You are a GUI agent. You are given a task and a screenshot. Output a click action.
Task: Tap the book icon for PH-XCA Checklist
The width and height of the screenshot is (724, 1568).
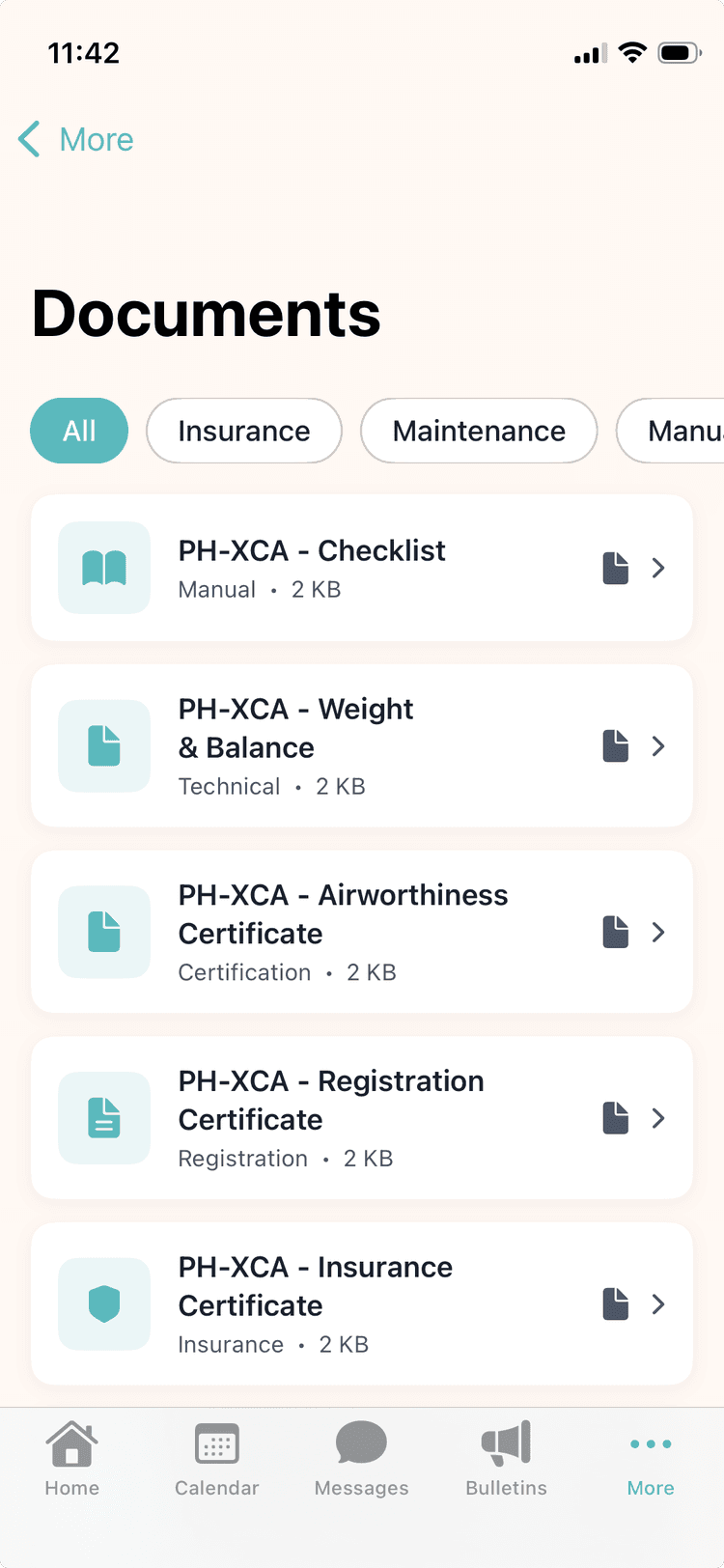coord(104,568)
